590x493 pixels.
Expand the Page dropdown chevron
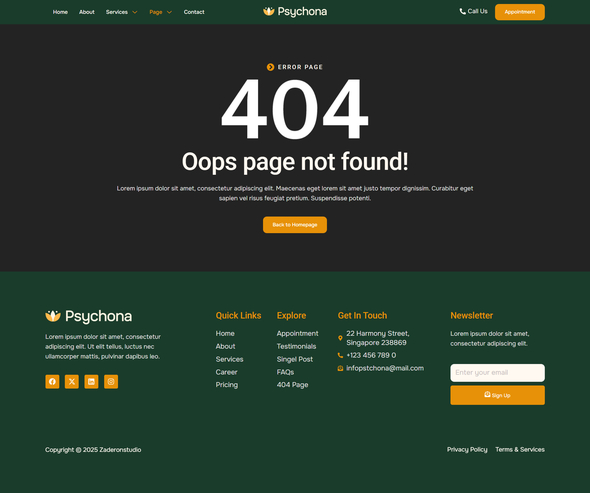[169, 12]
